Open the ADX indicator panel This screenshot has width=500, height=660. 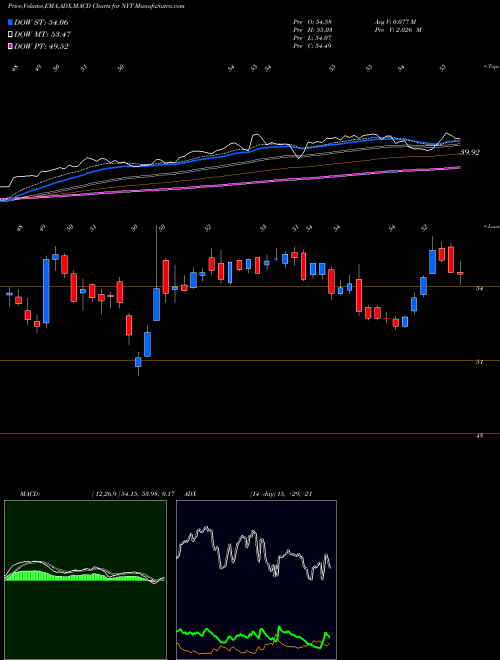256,580
